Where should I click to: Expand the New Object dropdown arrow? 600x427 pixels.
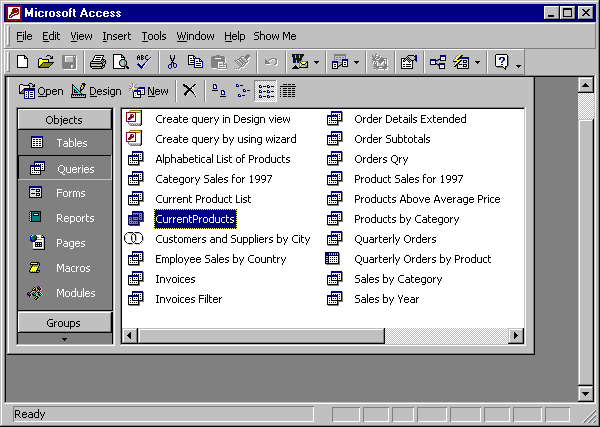[x=477, y=62]
